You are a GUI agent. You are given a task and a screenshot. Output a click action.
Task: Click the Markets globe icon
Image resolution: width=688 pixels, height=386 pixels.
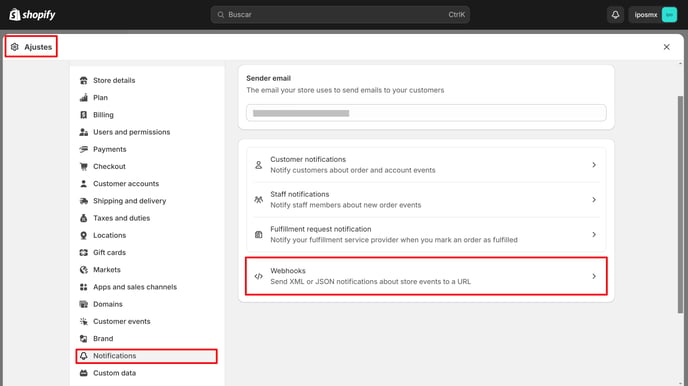83,270
